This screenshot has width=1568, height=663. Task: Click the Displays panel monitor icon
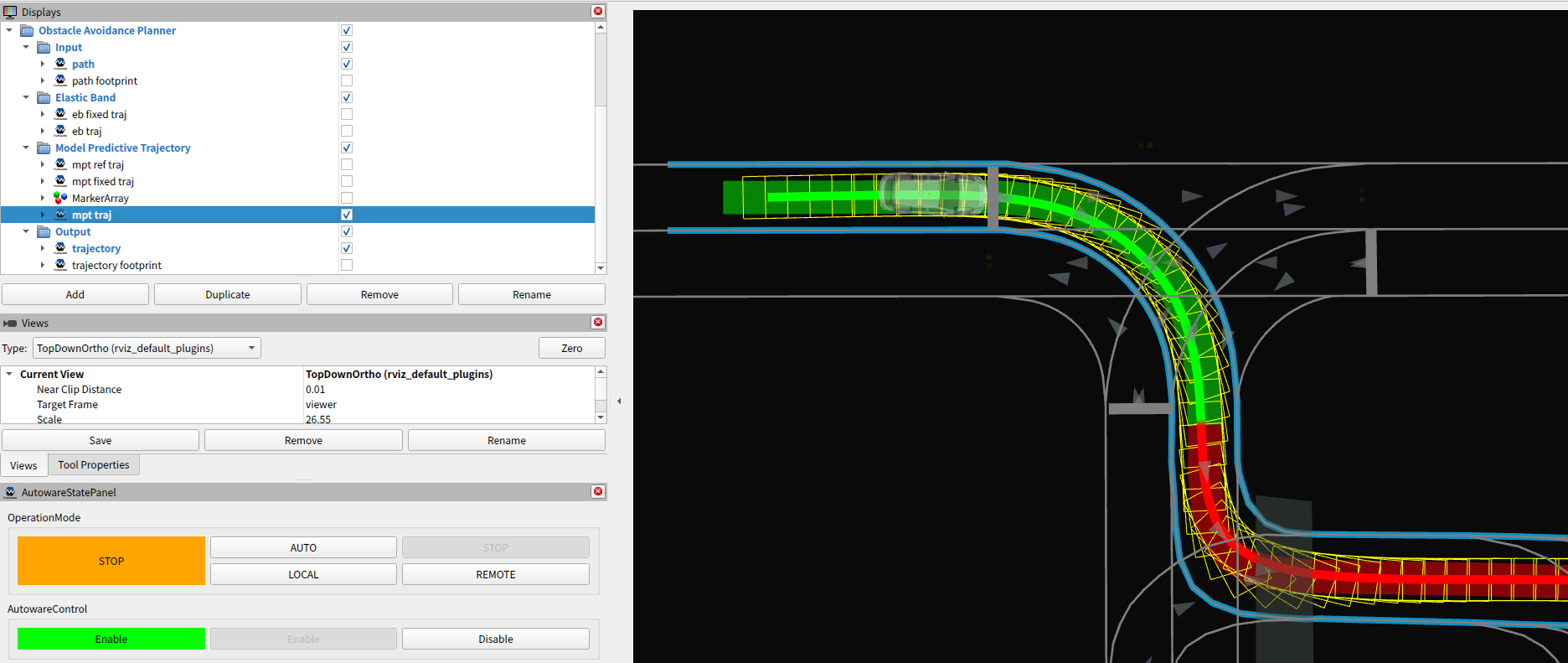tap(10, 12)
